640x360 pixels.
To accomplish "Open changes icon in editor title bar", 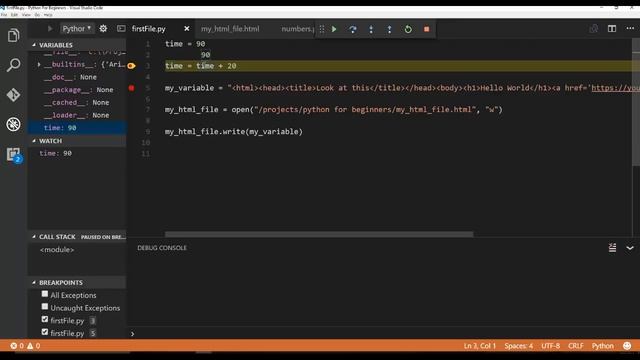I will [x=593, y=29].
